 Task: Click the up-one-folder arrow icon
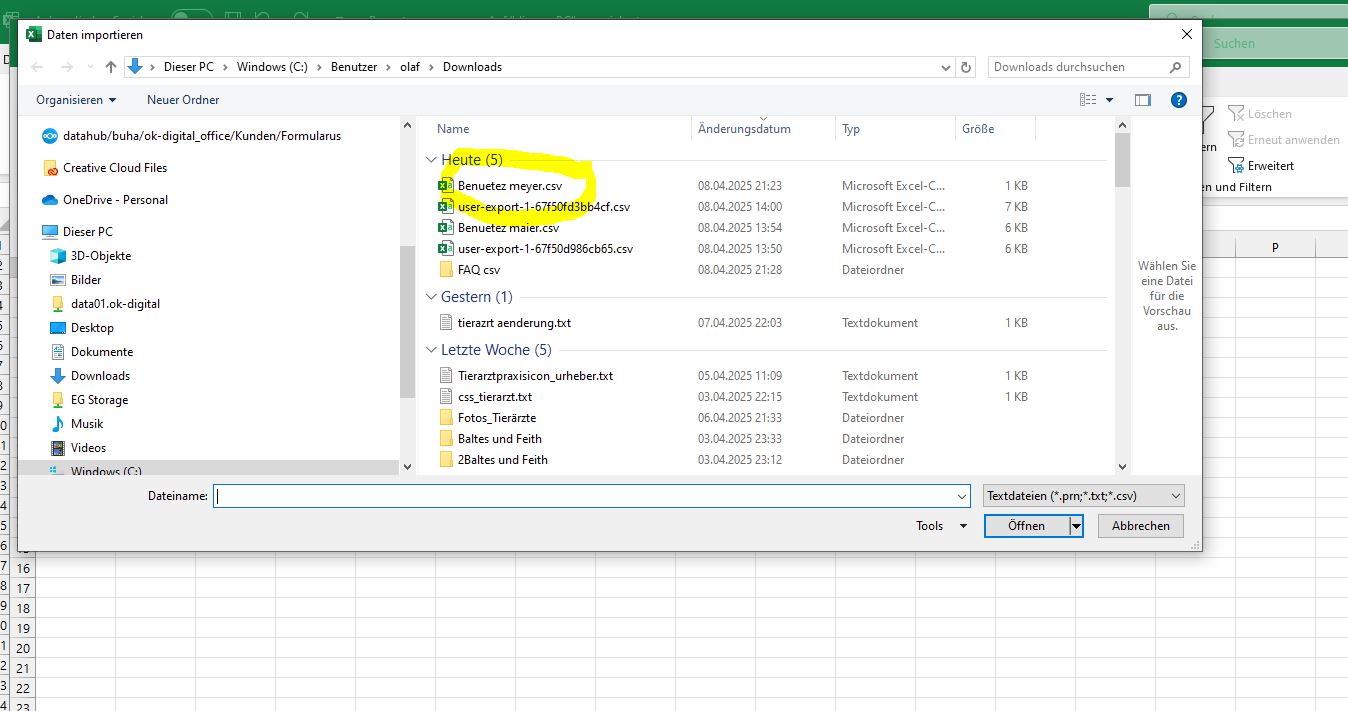coord(111,67)
